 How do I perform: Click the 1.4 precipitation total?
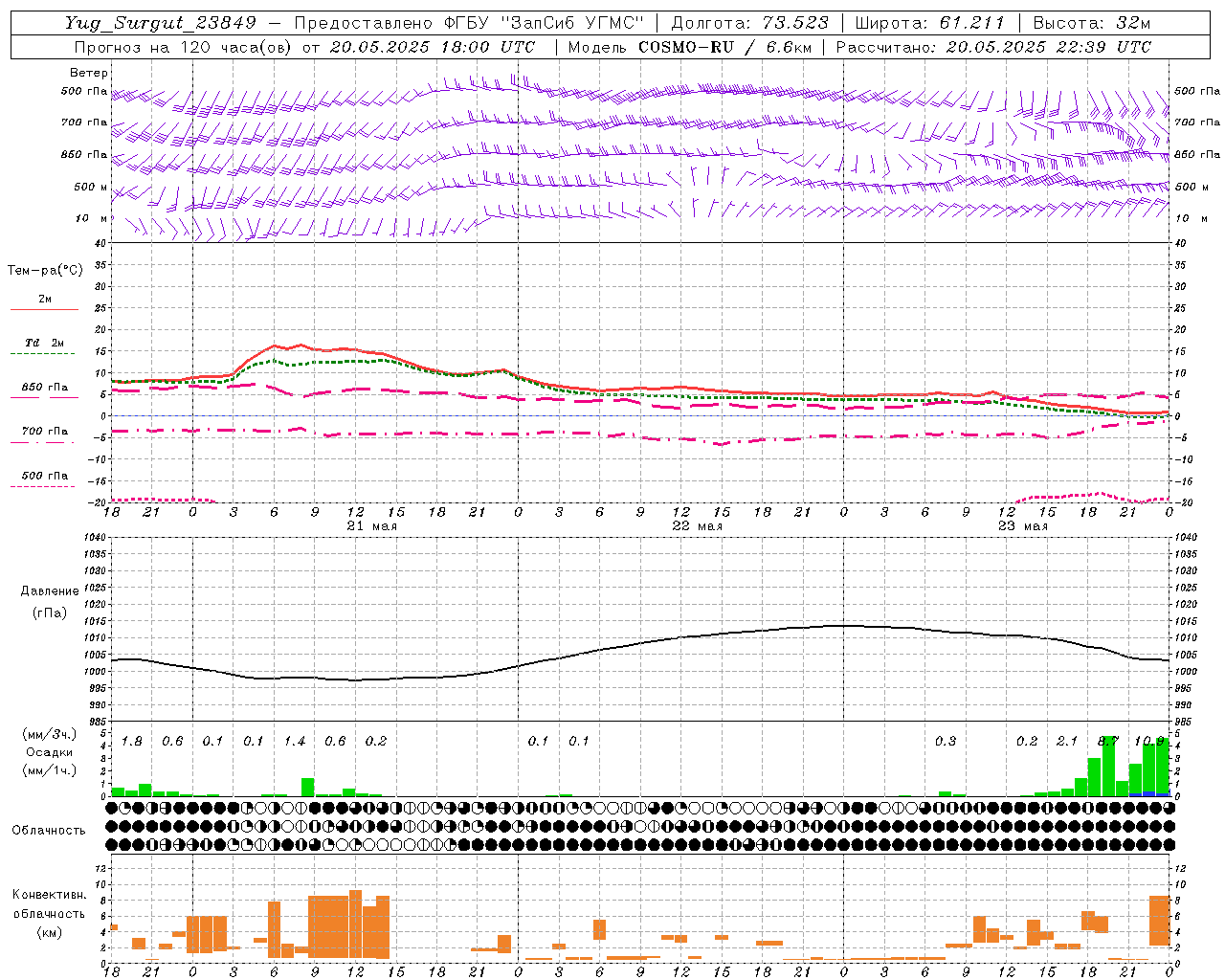(x=295, y=741)
